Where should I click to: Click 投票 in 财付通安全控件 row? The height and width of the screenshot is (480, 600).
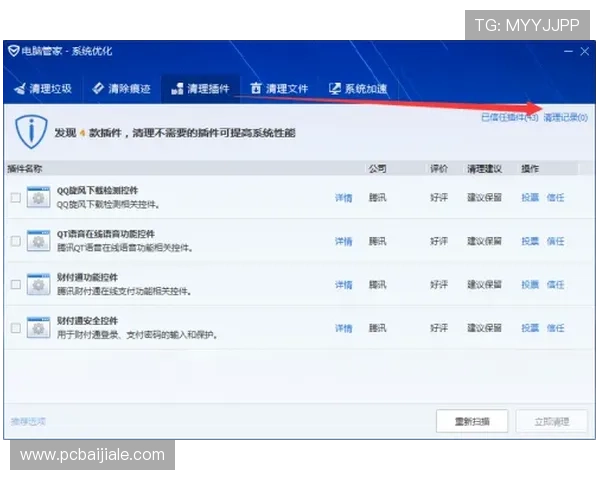coord(530,328)
